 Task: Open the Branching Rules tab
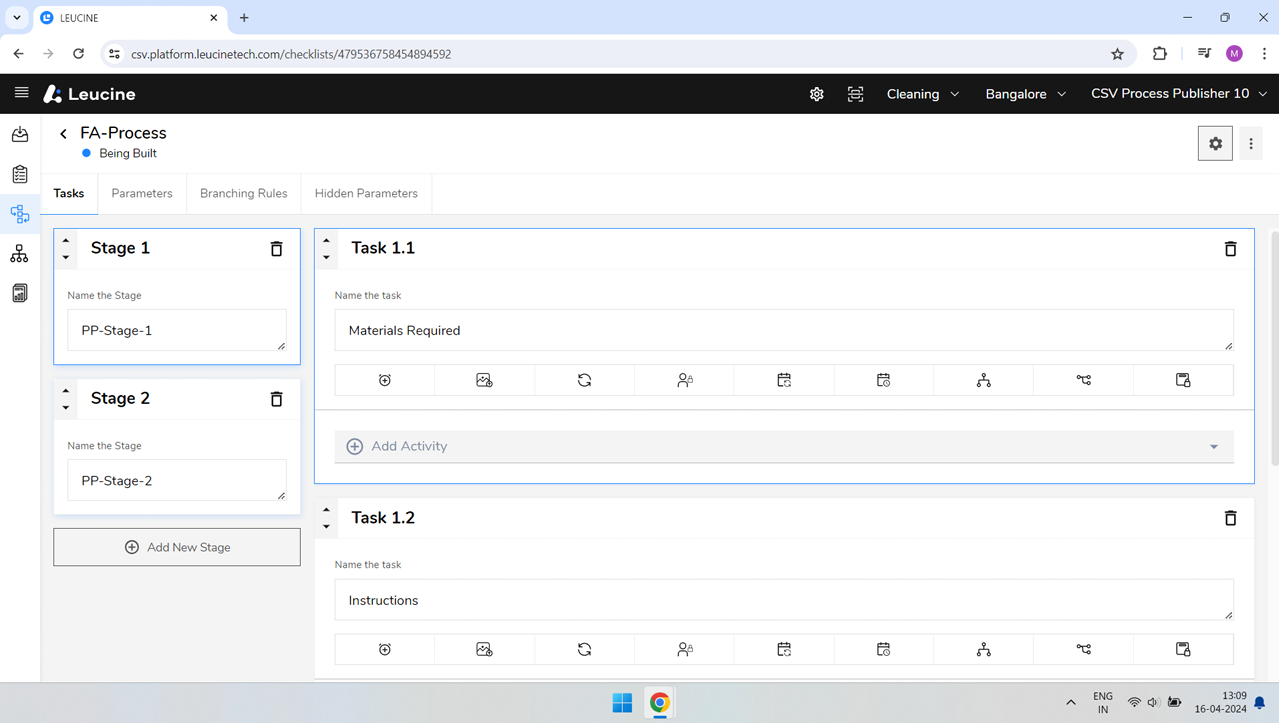click(244, 194)
